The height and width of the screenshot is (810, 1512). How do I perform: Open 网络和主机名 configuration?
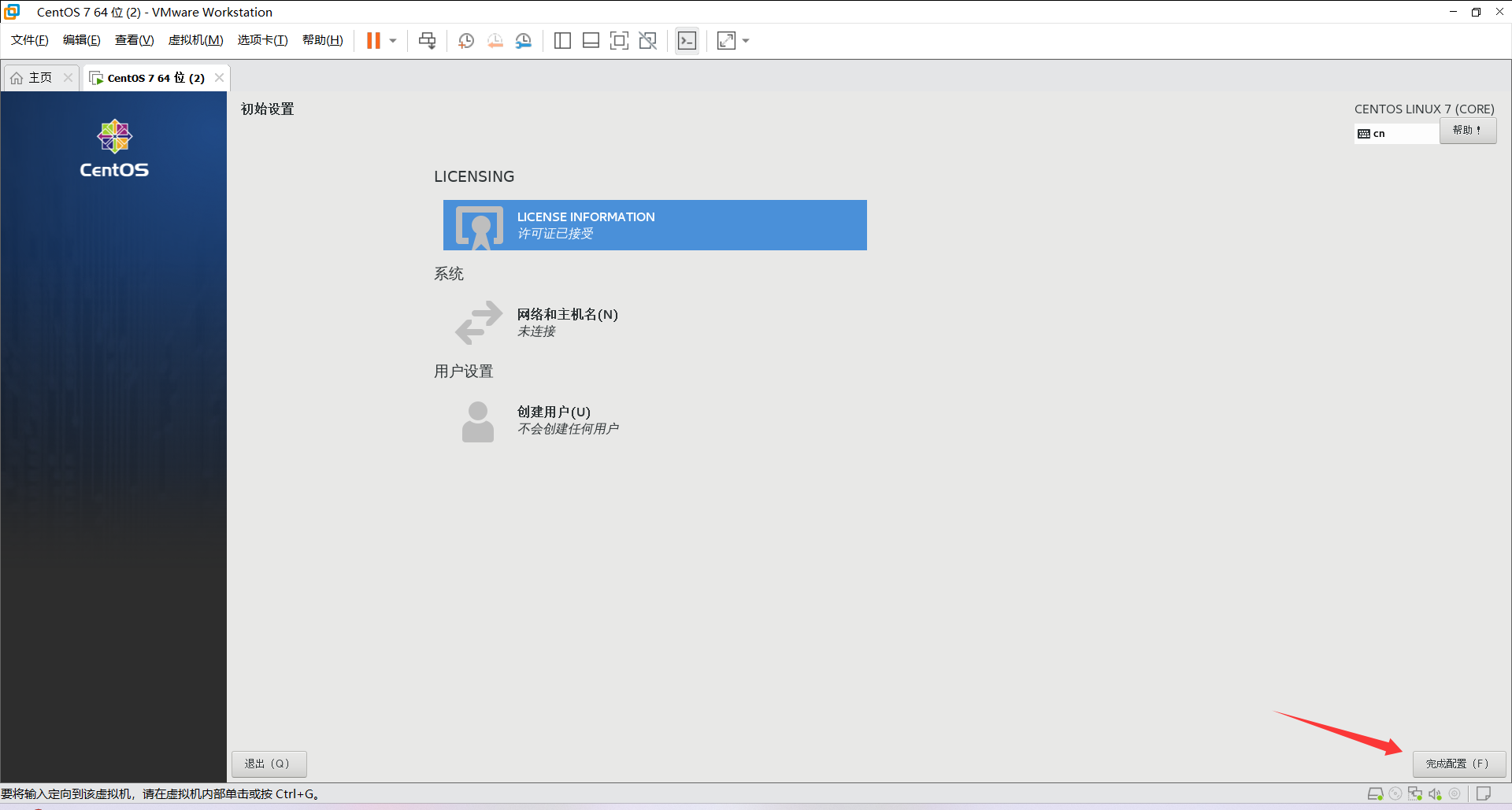click(x=567, y=322)
